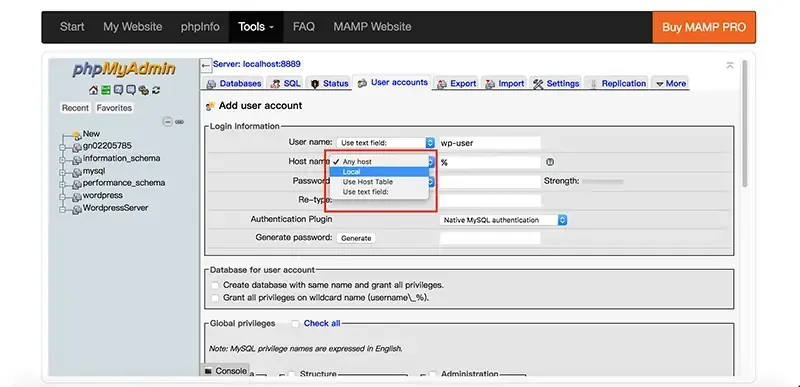Open the Recent tables button
Image resolution: width=800 pixels, height=387 pixels.
coord(75,108)
